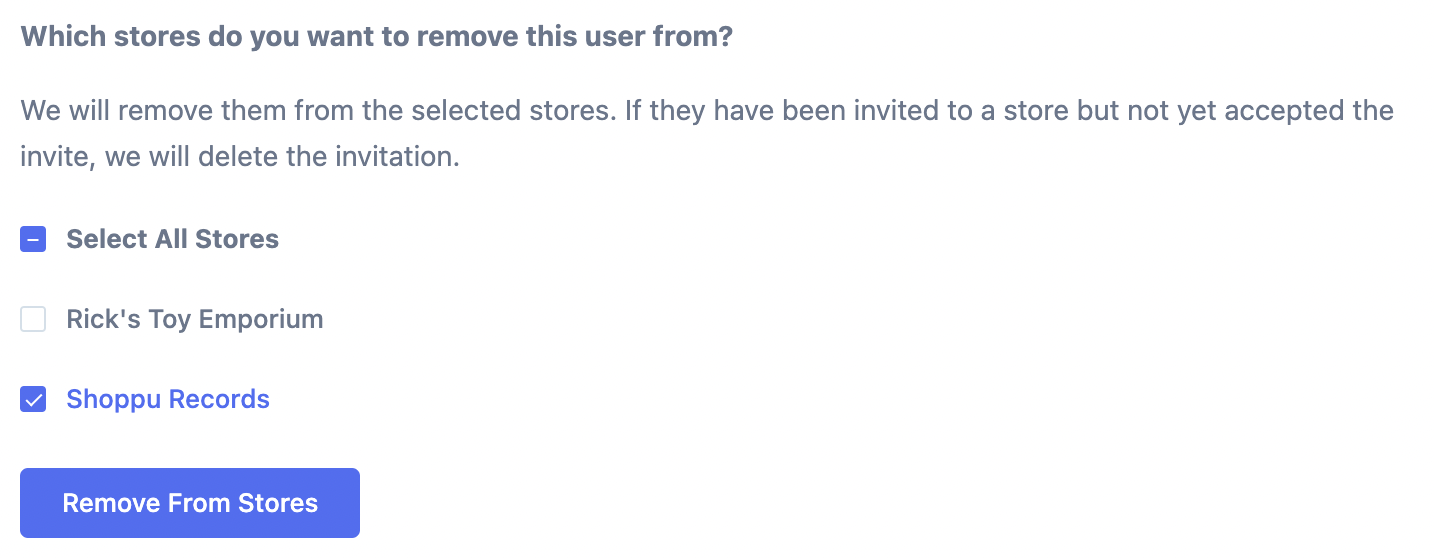
Task: Click the checkmark icon next to Shoppu Records
Action: coord(33,400)
